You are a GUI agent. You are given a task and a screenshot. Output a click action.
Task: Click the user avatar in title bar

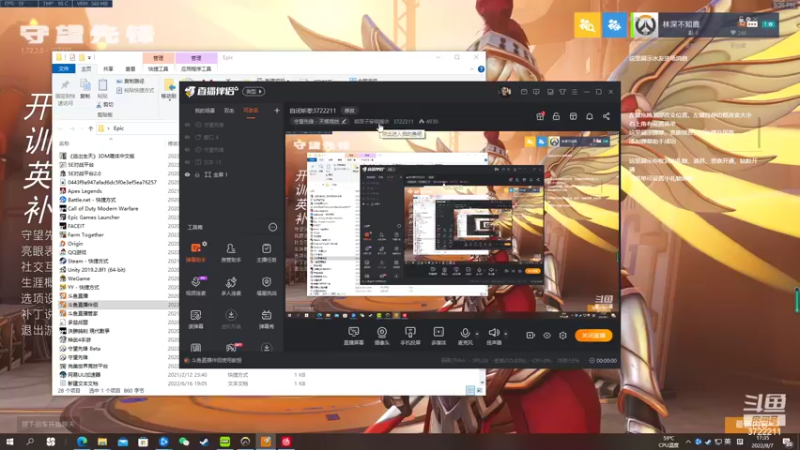(x=505, y=91)
